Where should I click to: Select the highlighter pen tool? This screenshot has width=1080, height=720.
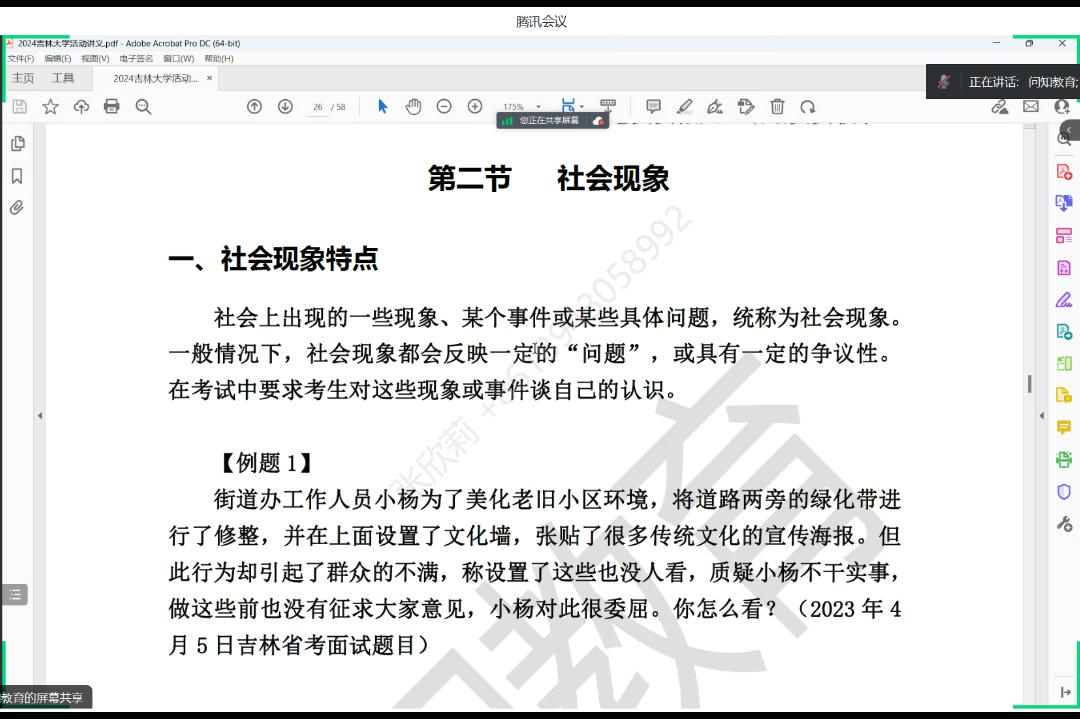[x=684, y=107]
